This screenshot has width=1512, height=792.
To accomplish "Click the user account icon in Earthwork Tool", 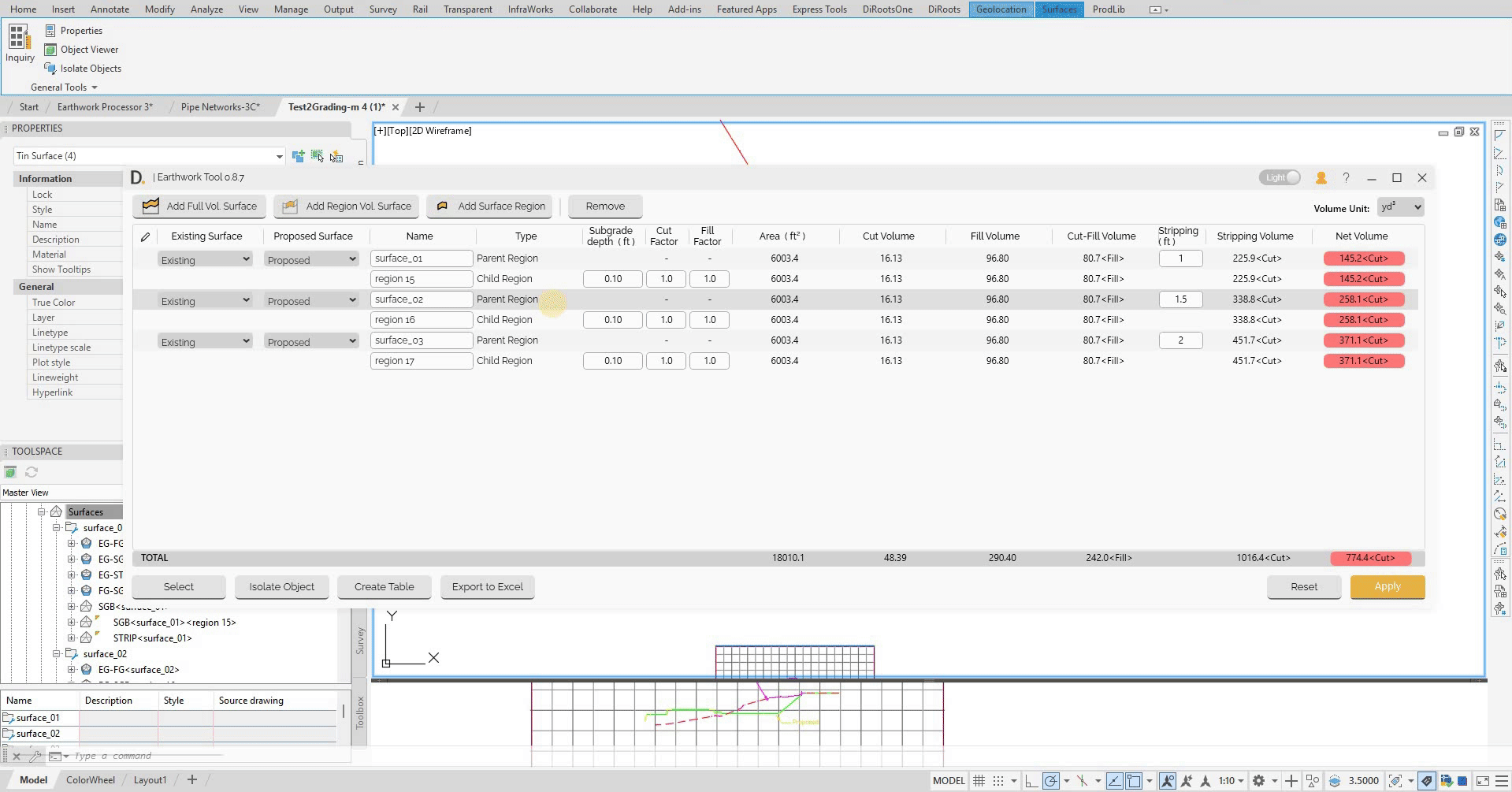I will (x=1321, y=178).
